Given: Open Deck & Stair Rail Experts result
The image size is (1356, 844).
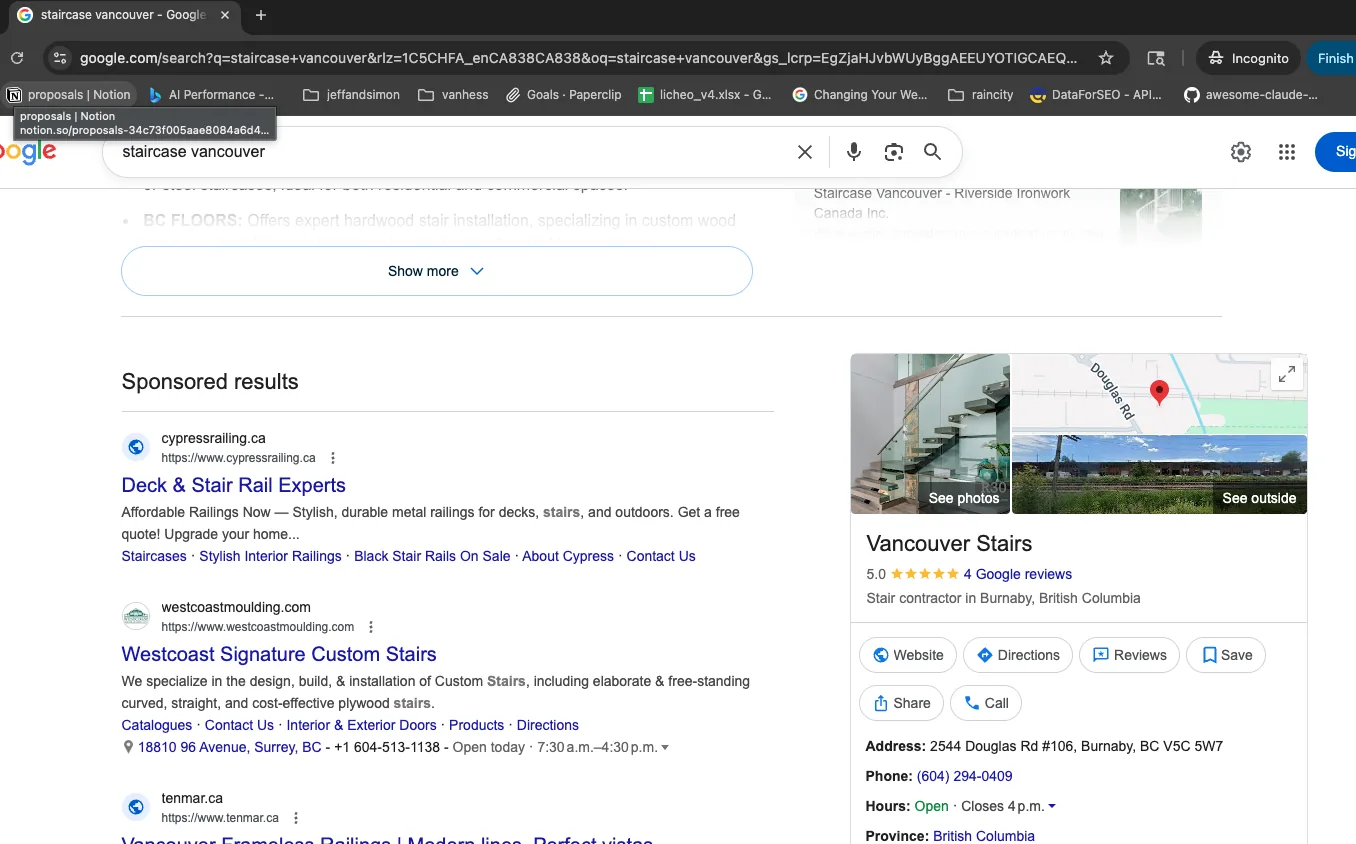Looking at the screenshot, I should tap(233, 485).
